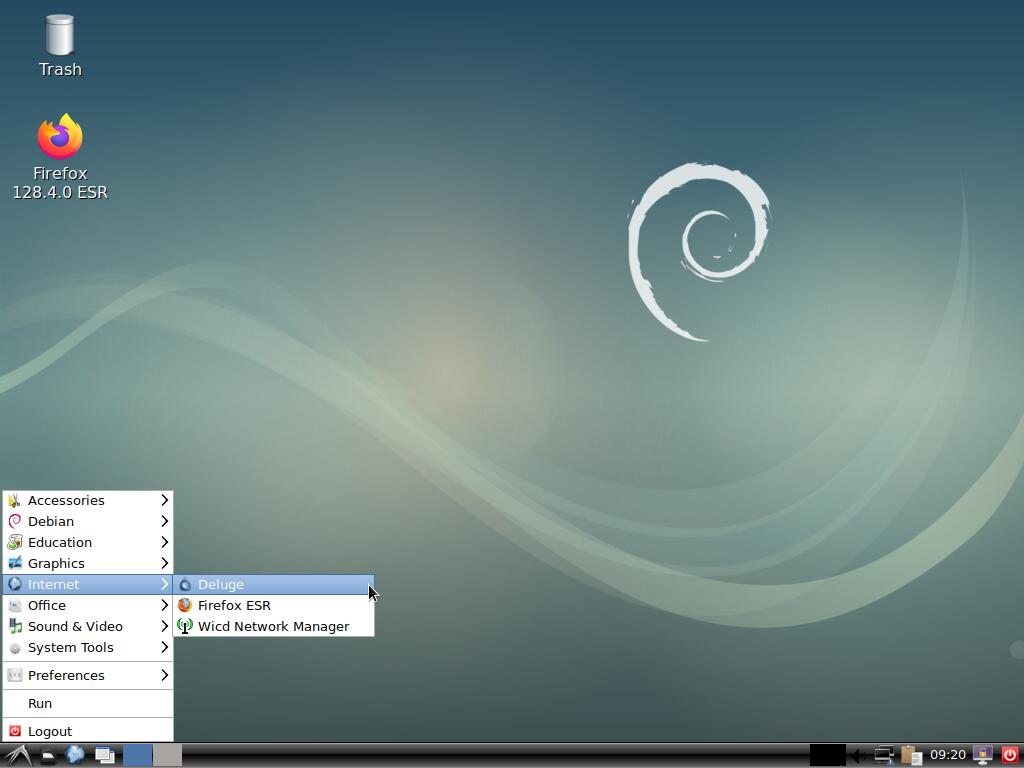Screen dimensions: 1024x768
Task: Click the Wicd Network Manager antenna icon
Action: [x=185, y=626]
